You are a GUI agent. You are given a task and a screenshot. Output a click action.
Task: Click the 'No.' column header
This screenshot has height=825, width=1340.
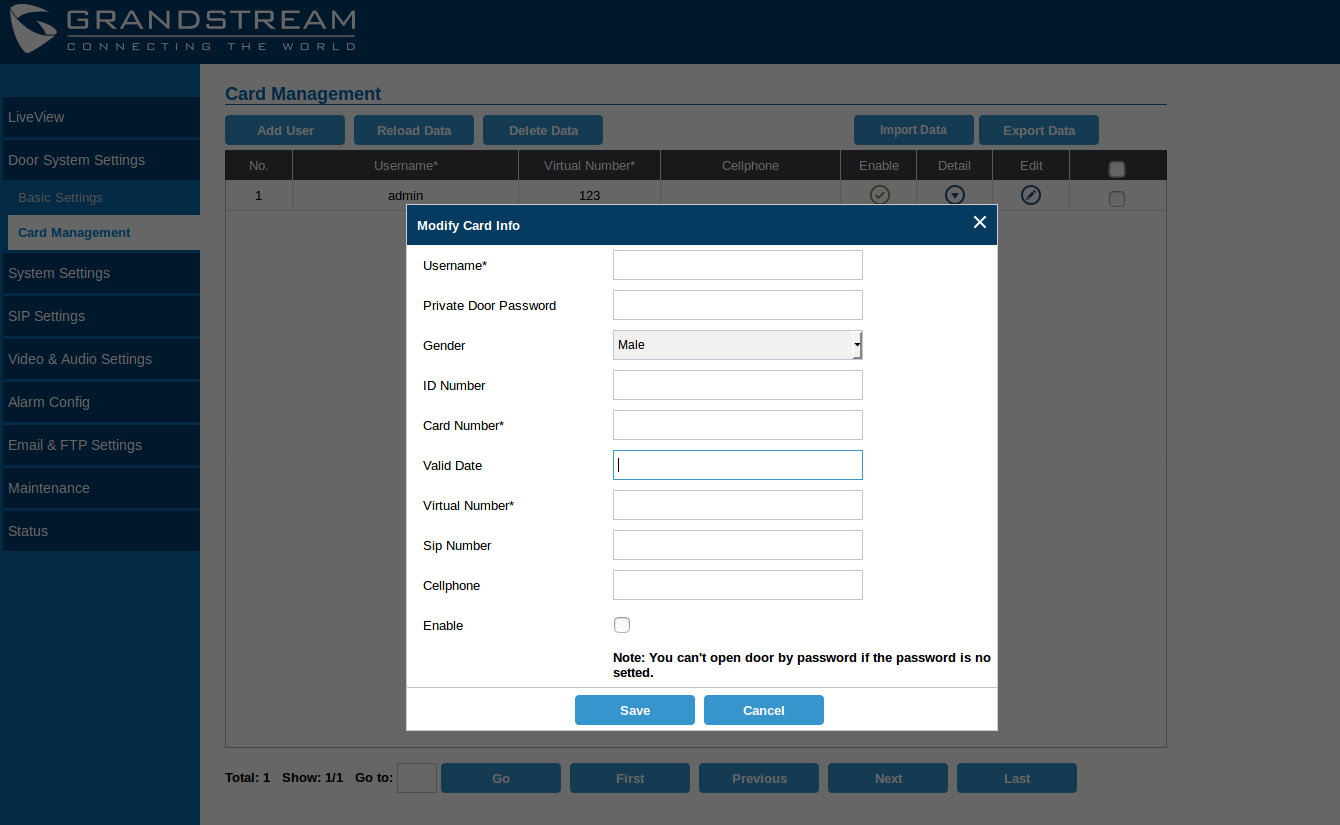pos(259,166)
